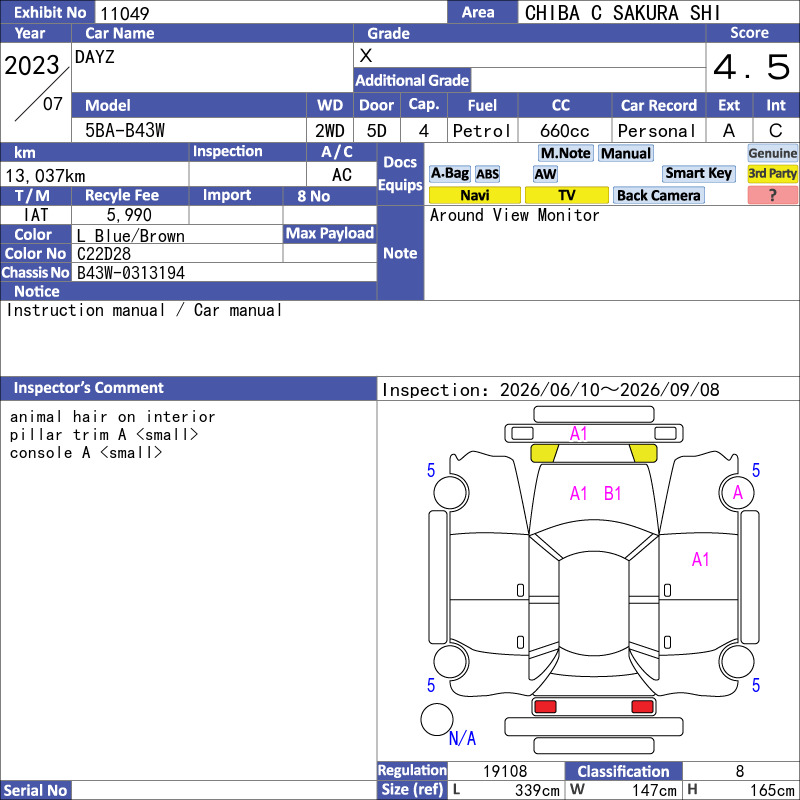The image size is (800, 800).
Task: Click the comment line pillar trim A small
Action: pos(104,435)
